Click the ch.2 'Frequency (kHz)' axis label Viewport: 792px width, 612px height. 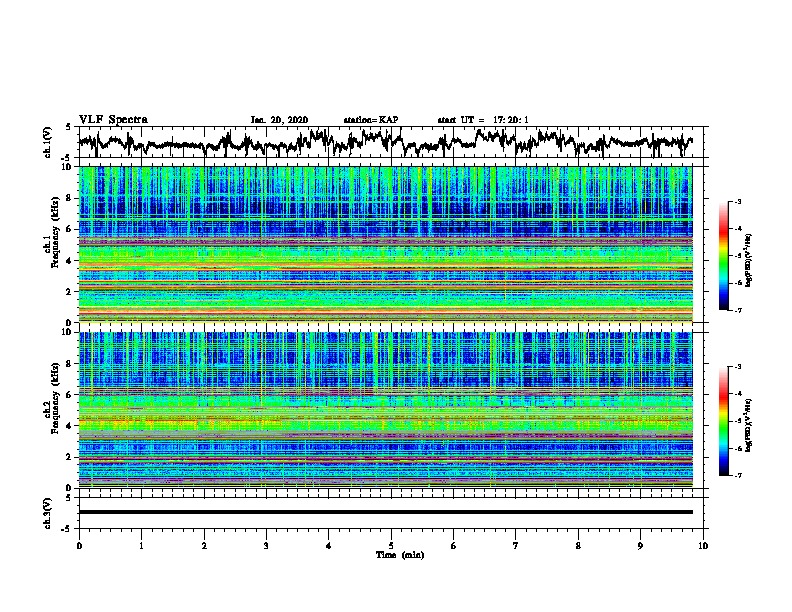point(55,398)
